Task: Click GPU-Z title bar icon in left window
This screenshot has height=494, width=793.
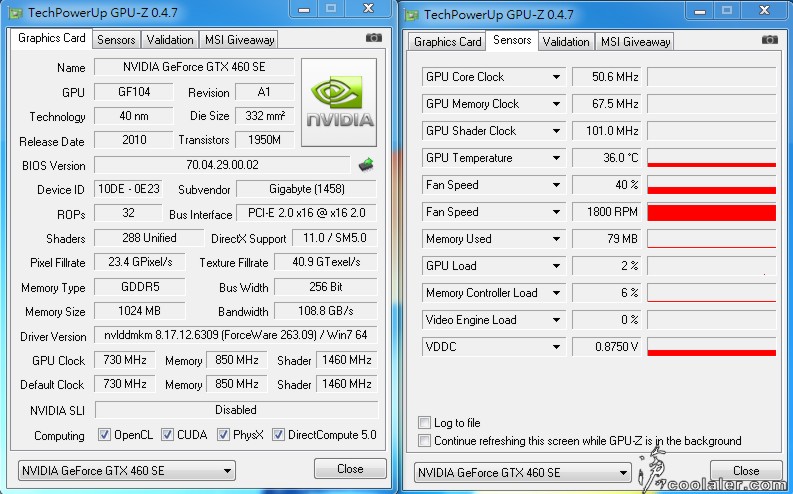Action: (x=16, y=14)
